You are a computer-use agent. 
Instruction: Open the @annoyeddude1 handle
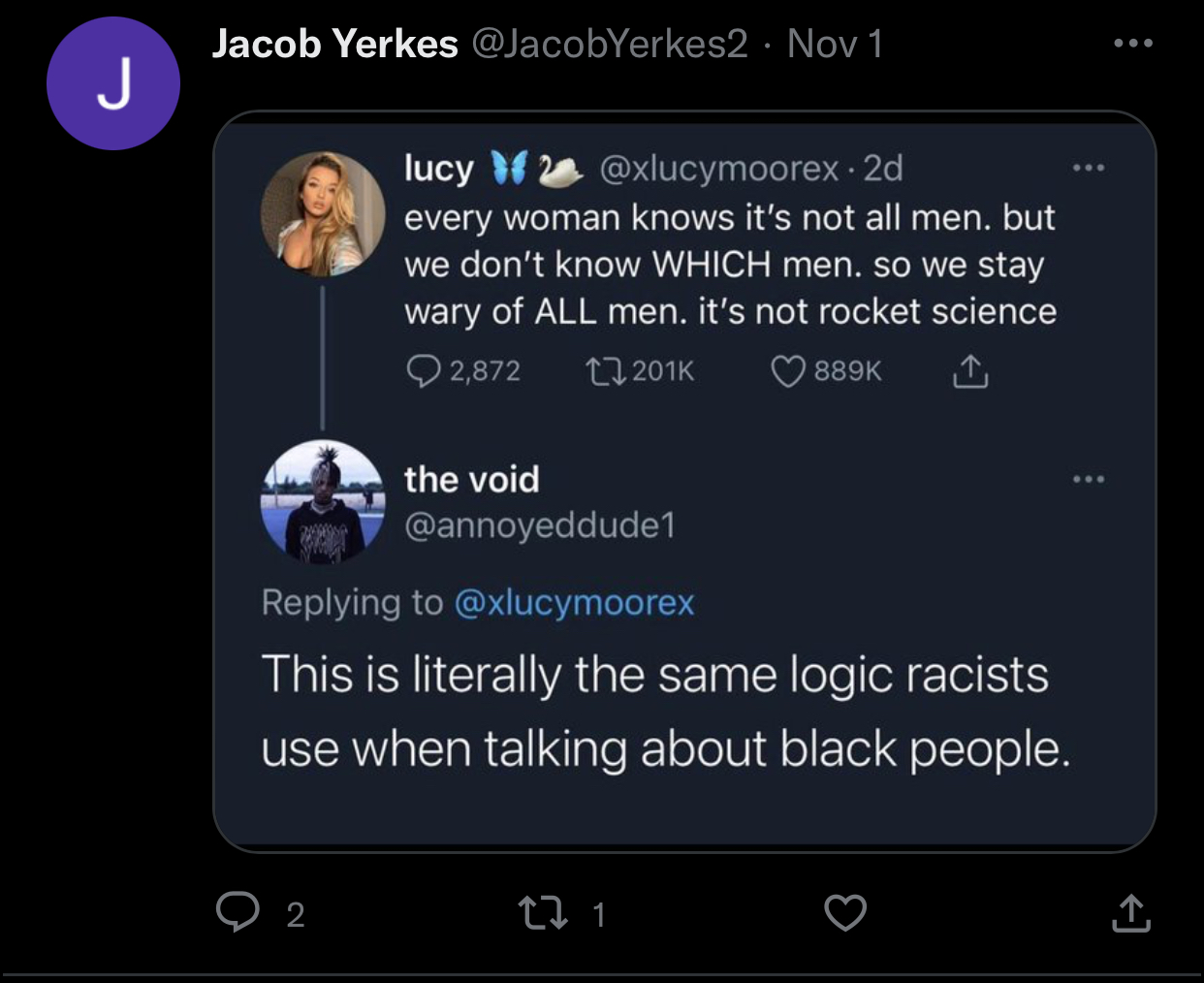click(x=540, y=525)
